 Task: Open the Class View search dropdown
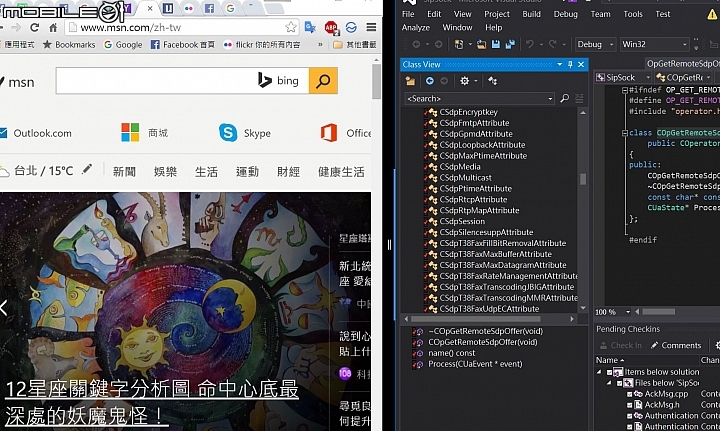coord(550,99)
